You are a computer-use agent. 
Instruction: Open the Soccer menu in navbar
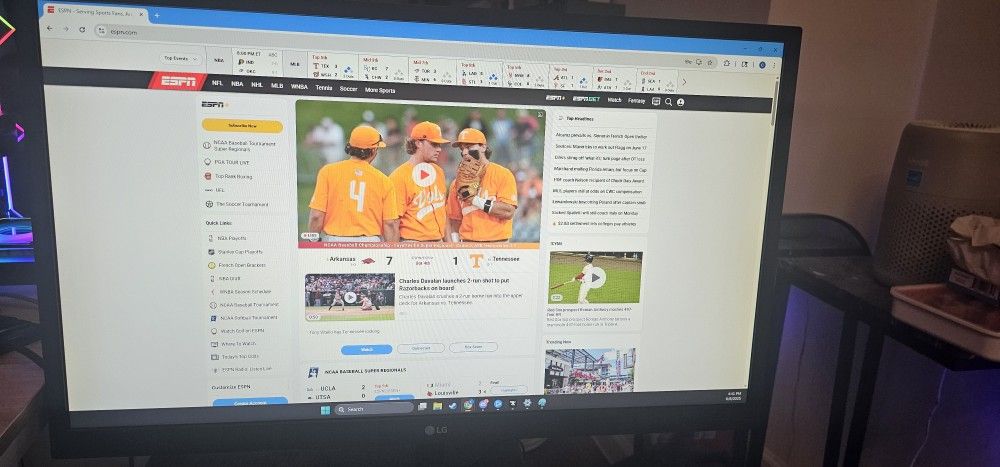pyautogui.click(x=348, y=89)
